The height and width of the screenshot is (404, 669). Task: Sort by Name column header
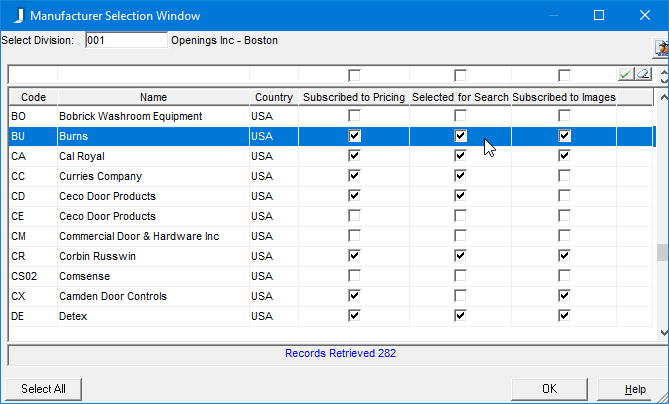coord(154,97)
